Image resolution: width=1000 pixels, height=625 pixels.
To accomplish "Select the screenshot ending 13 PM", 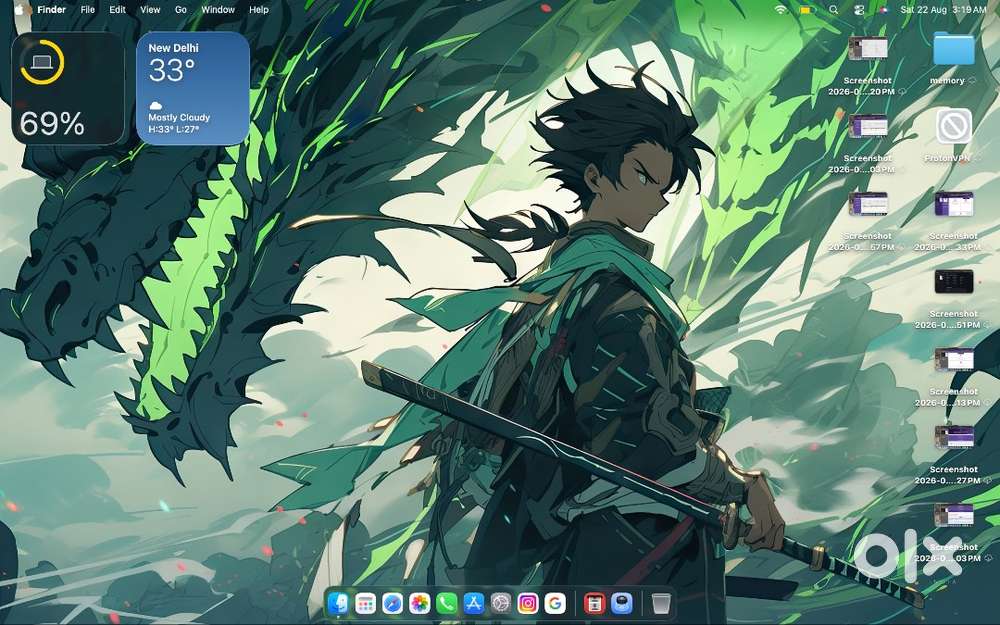I will point(953,360).
